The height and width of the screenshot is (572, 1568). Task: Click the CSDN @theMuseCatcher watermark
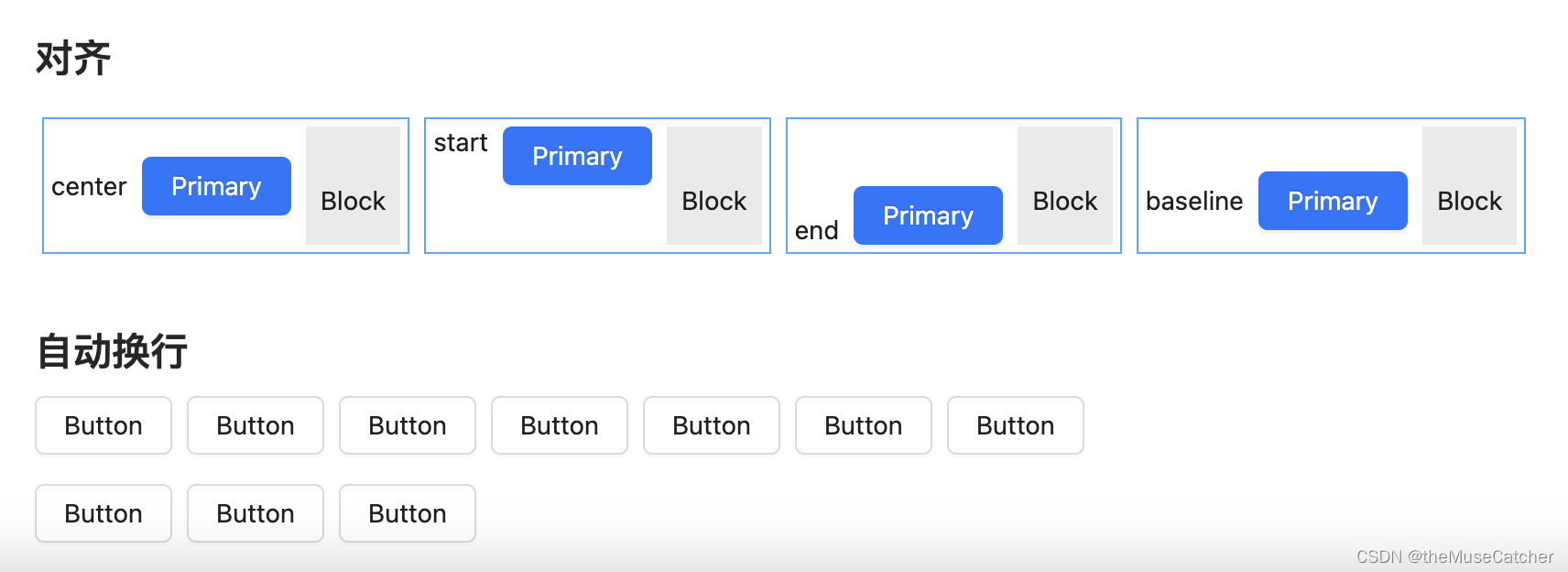tap(1454, 556)
